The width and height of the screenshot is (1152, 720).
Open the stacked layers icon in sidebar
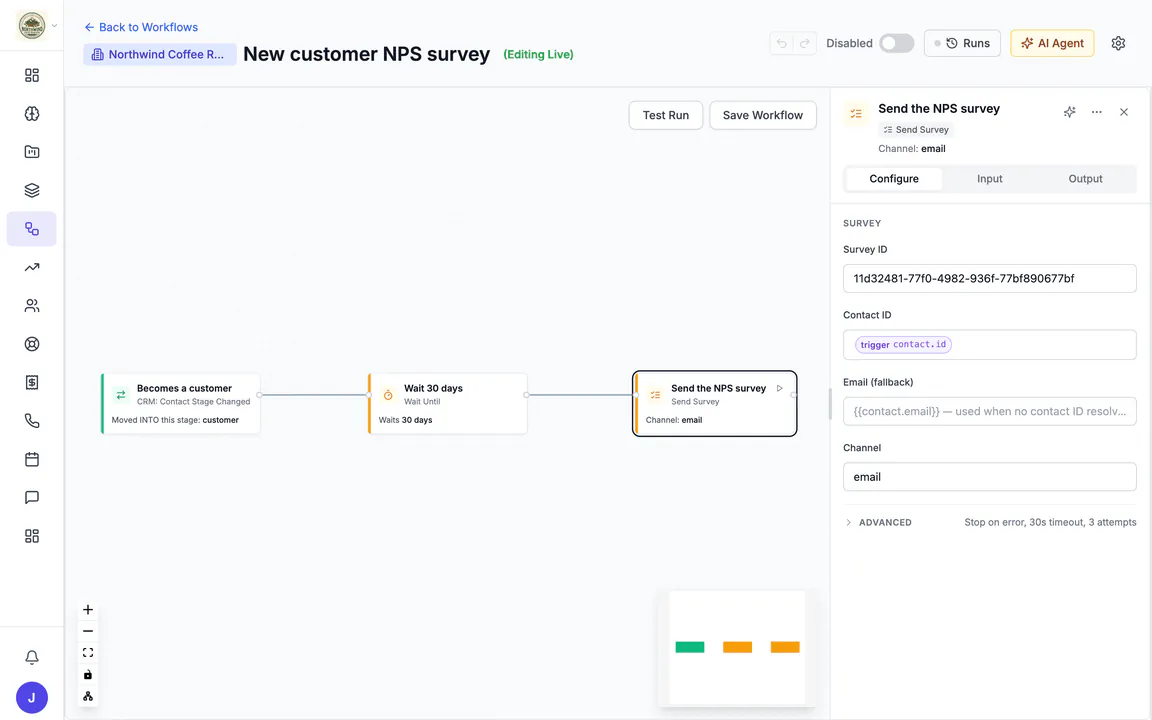(x=32, y=190)
